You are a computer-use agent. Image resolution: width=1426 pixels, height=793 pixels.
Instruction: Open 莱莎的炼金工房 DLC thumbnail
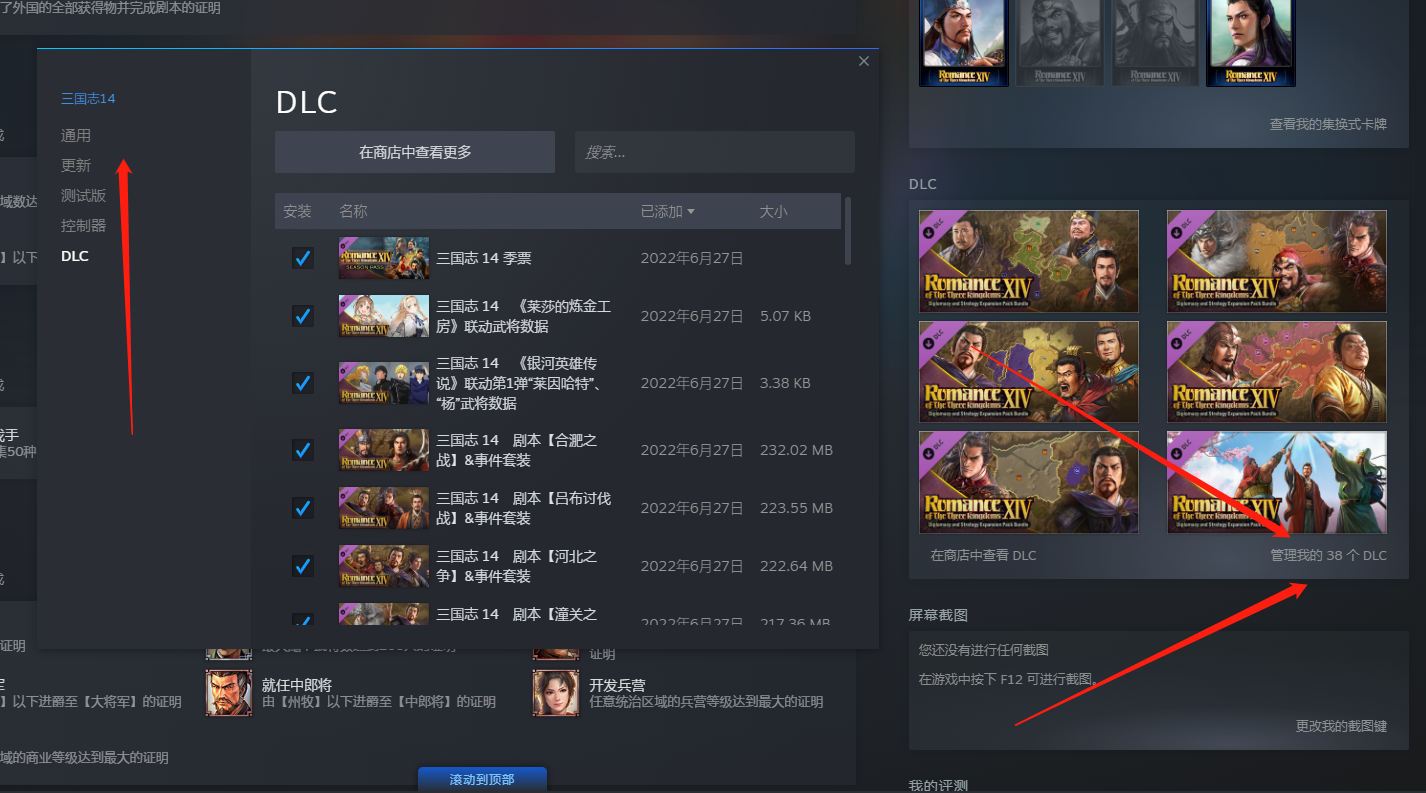(x=384, y=316)
